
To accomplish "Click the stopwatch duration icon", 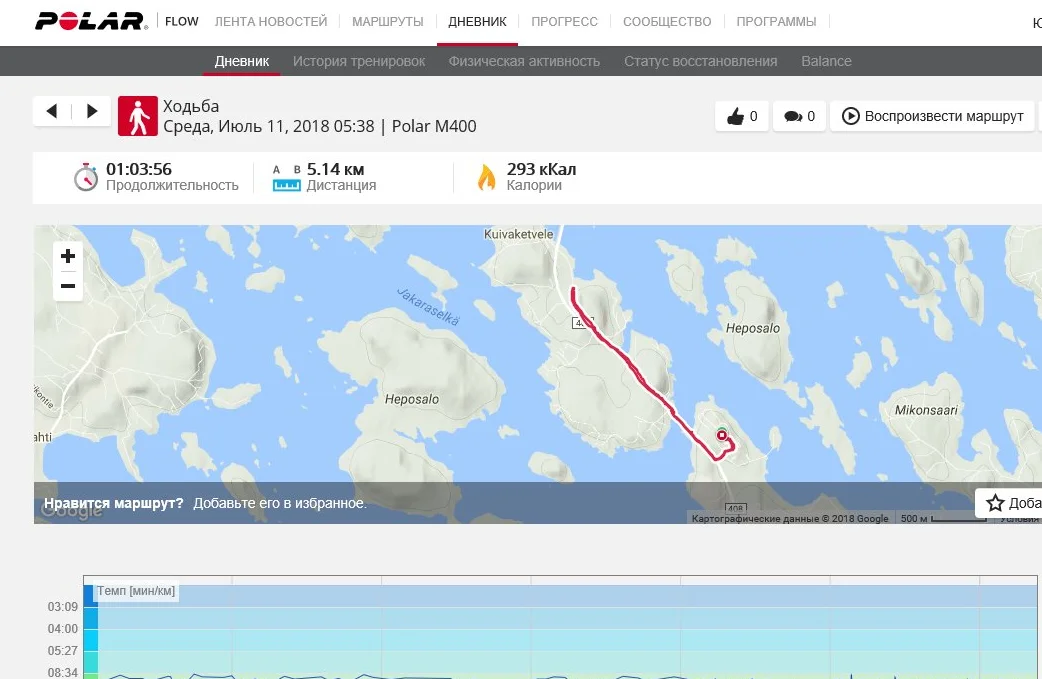I will tap(85, 177).
